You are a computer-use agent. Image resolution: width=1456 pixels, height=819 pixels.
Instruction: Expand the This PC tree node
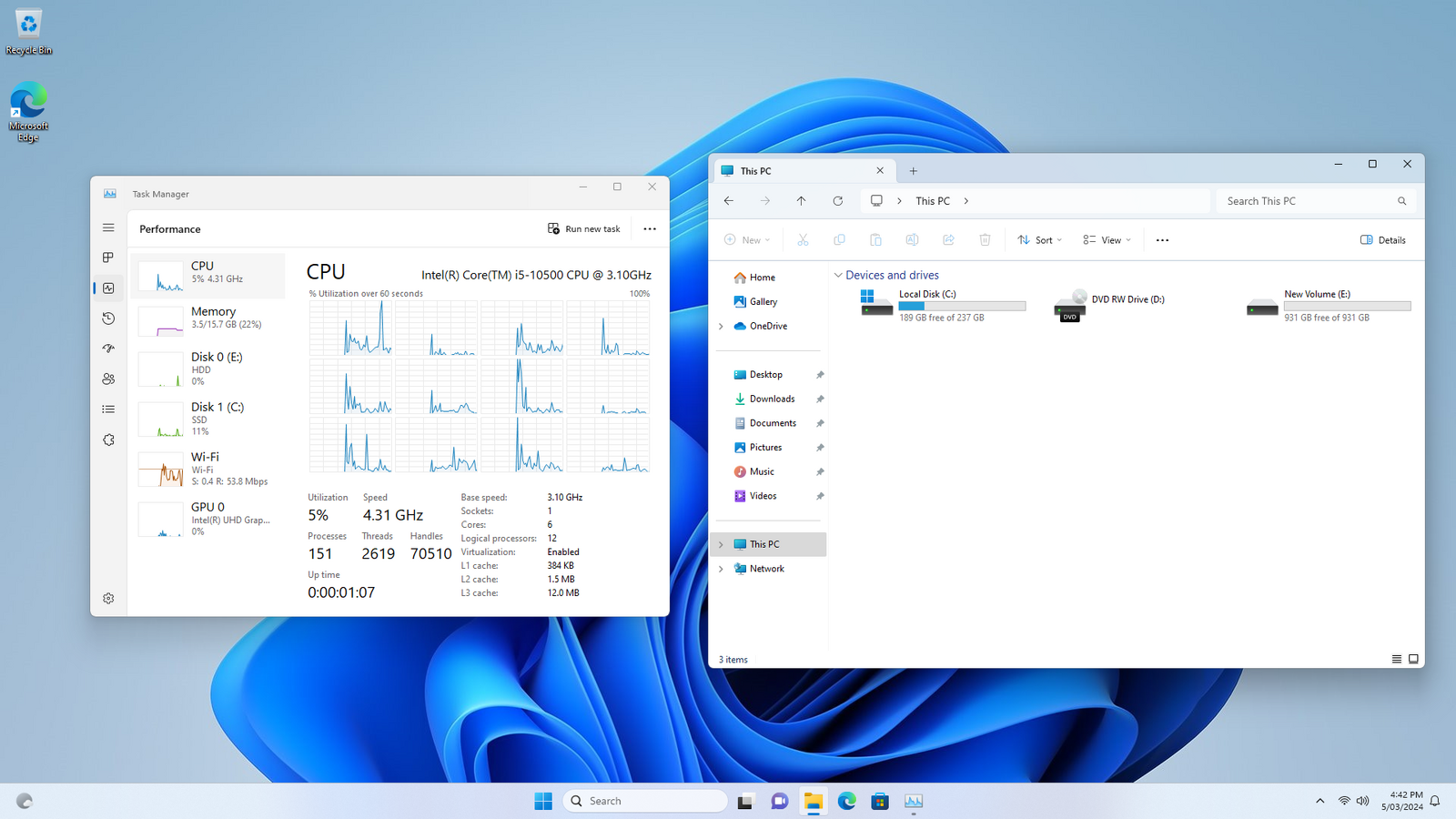click(721, 544)
